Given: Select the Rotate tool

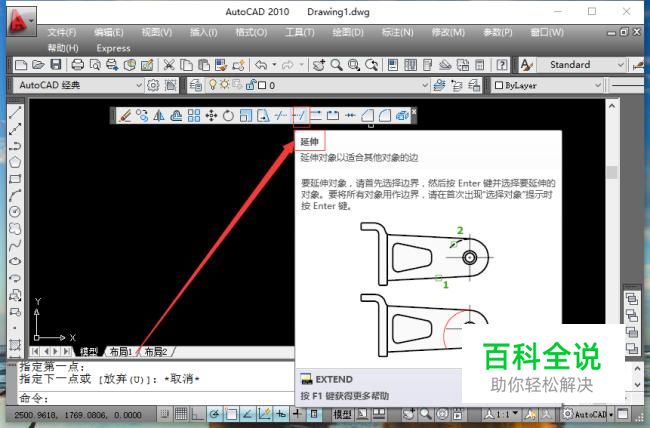Looking at the screenshot, I should click(228, 115).
